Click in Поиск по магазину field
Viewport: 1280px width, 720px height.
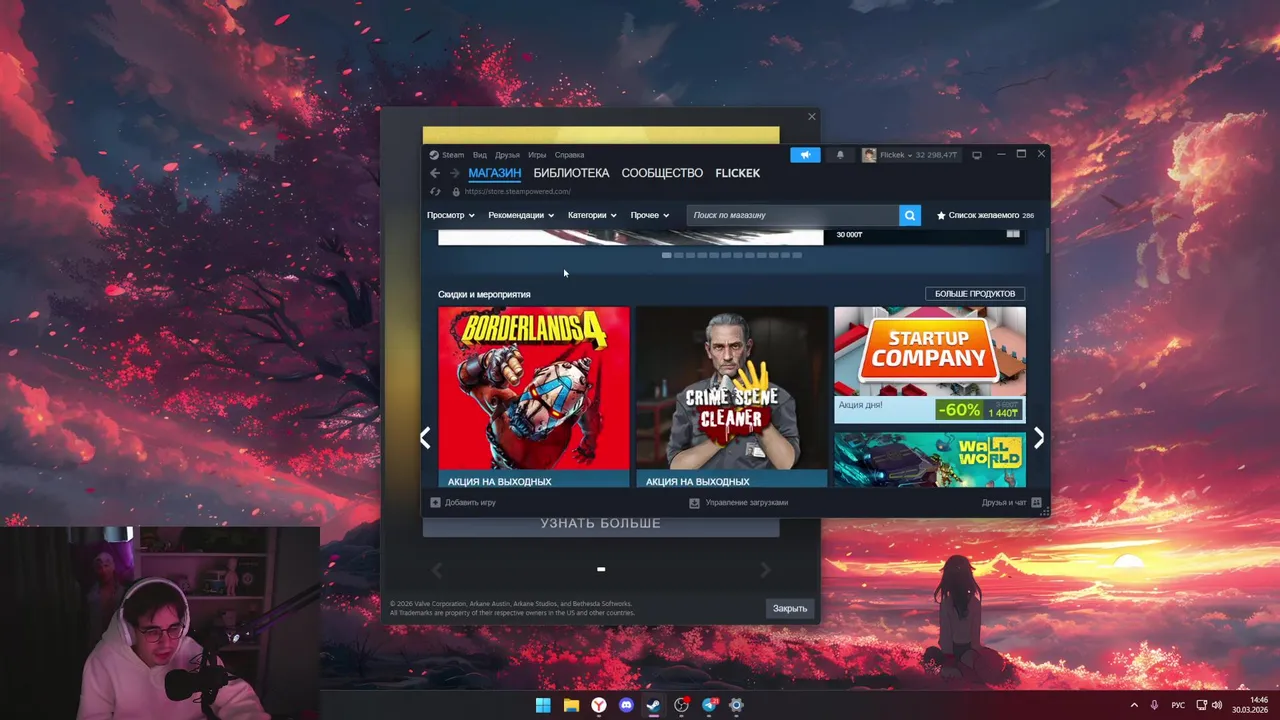coord(793,215)
